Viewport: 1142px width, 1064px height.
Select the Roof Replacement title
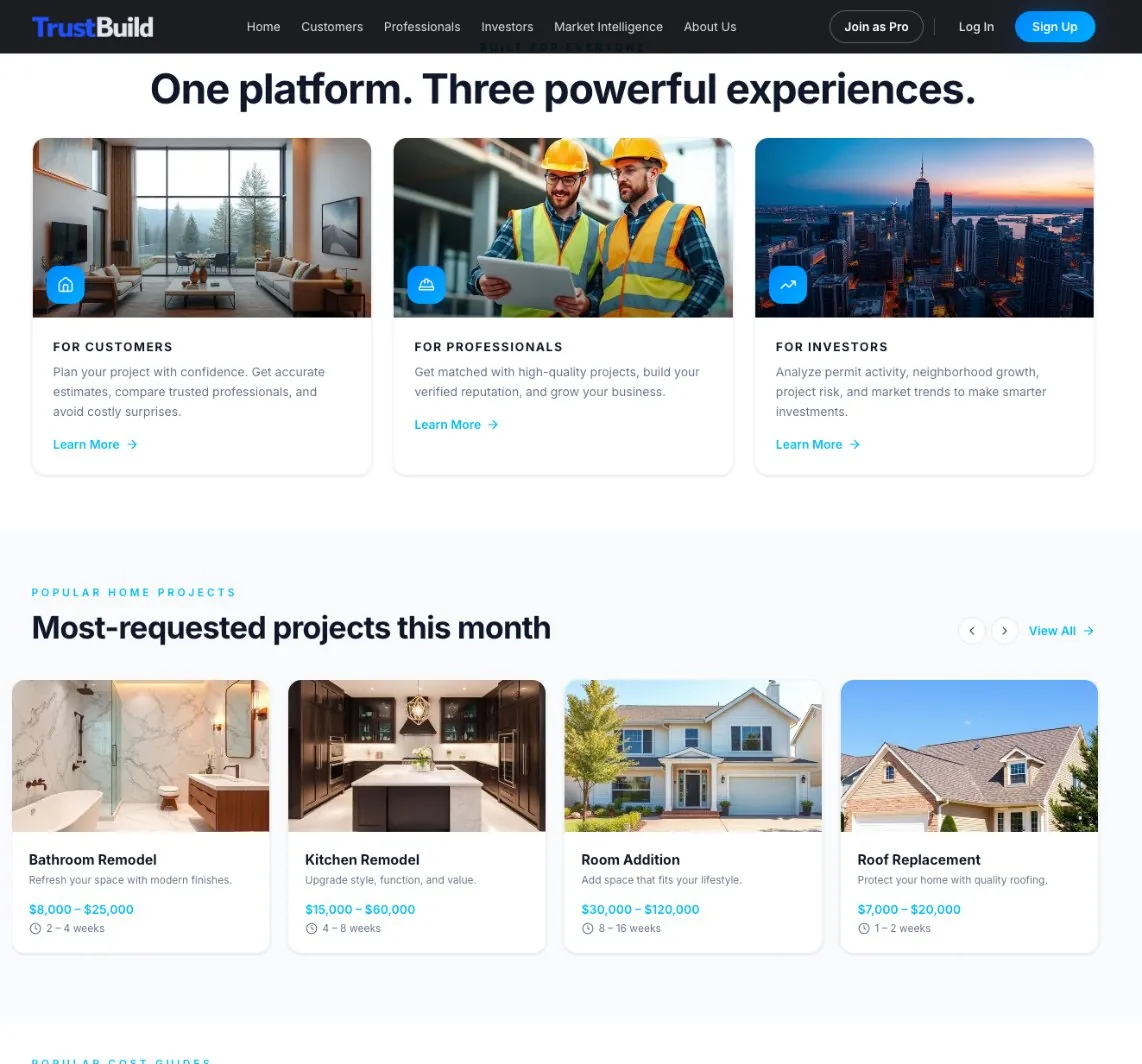(x=918, y=859)
